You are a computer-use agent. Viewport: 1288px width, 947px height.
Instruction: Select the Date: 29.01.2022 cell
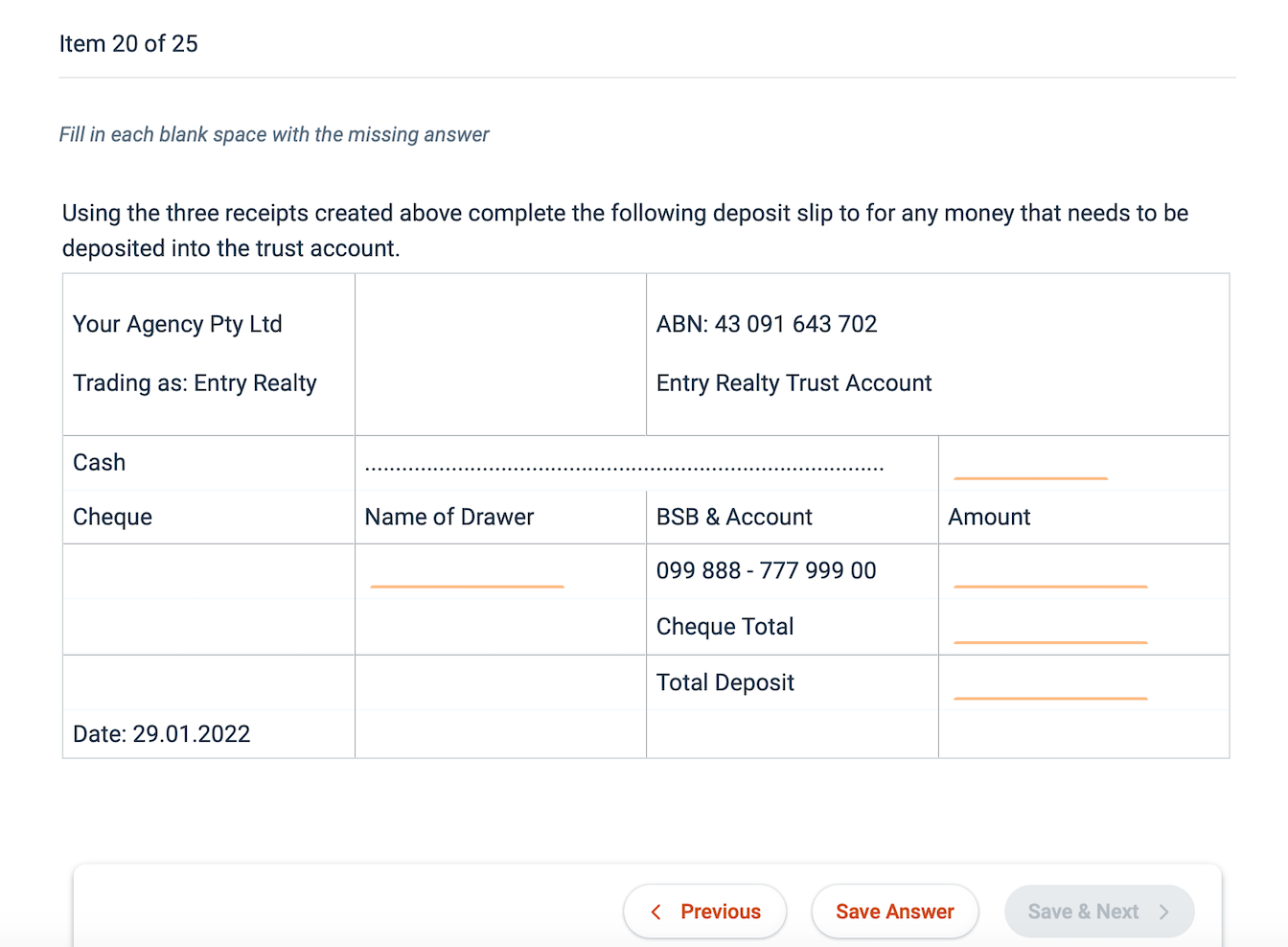(161, 733)
